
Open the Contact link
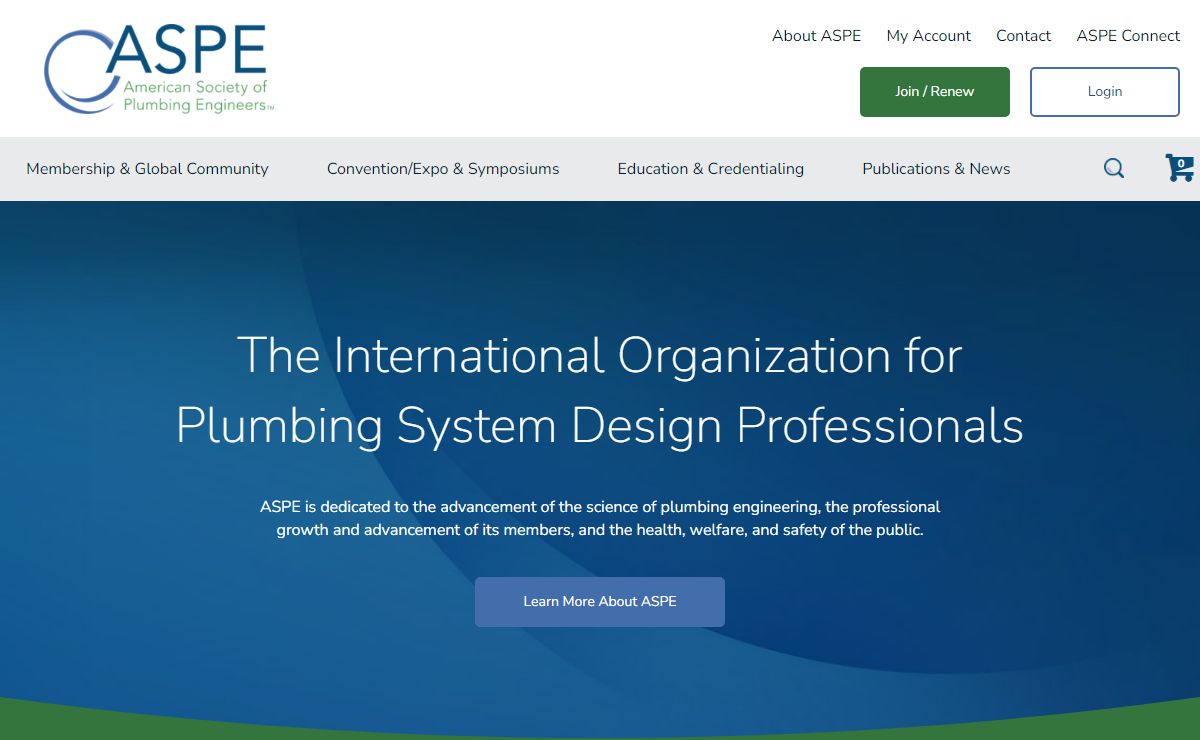pyautogui.click(x=1023, y=36)
